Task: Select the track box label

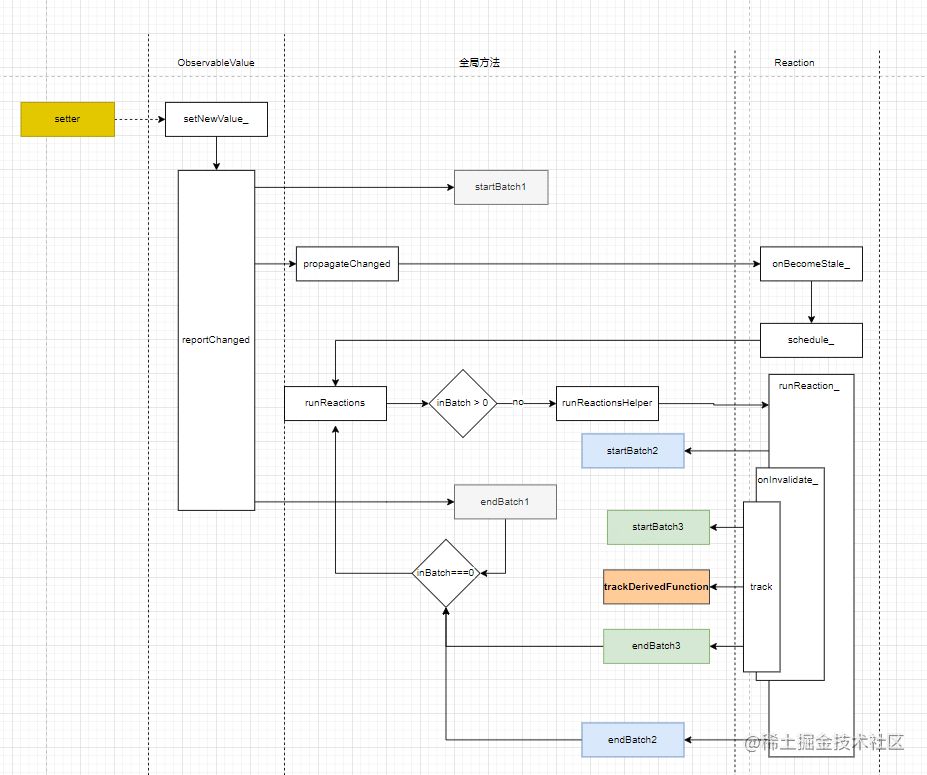Action: [761, 587]
